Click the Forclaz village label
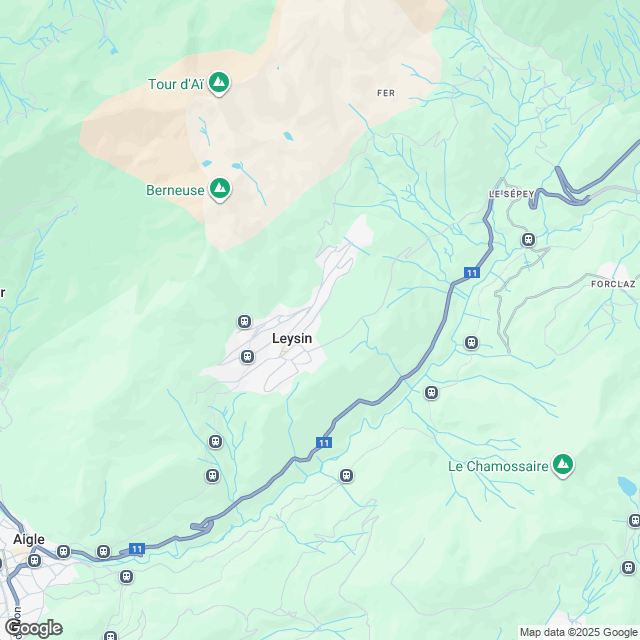The image size is (640, 640). 613,284
